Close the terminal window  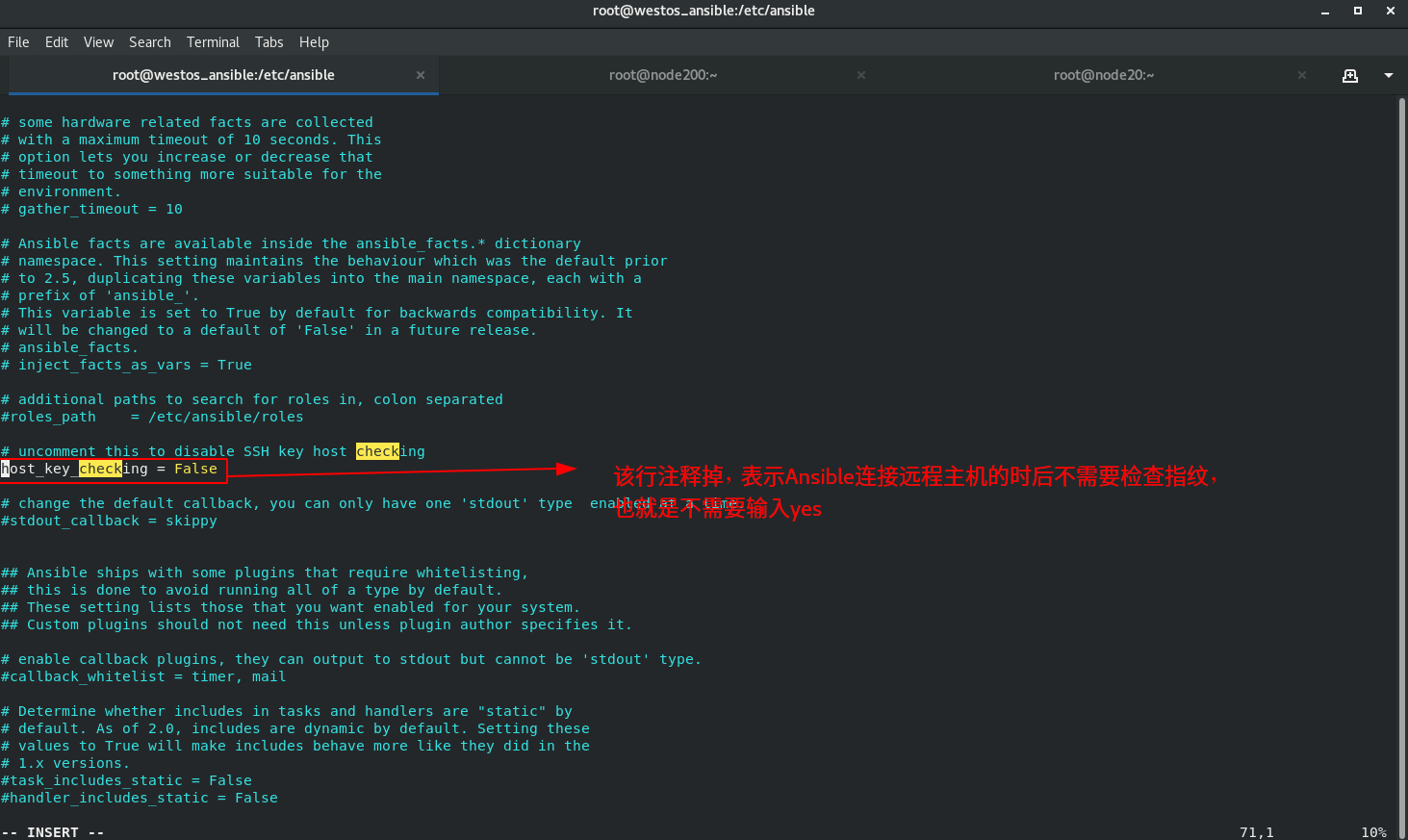(x=1391, y=11)
